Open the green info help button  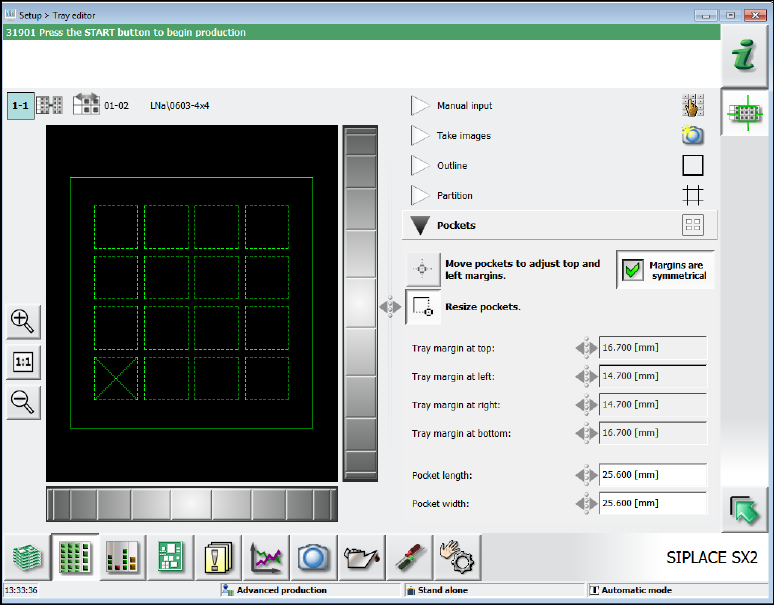(x=743, y=59)
